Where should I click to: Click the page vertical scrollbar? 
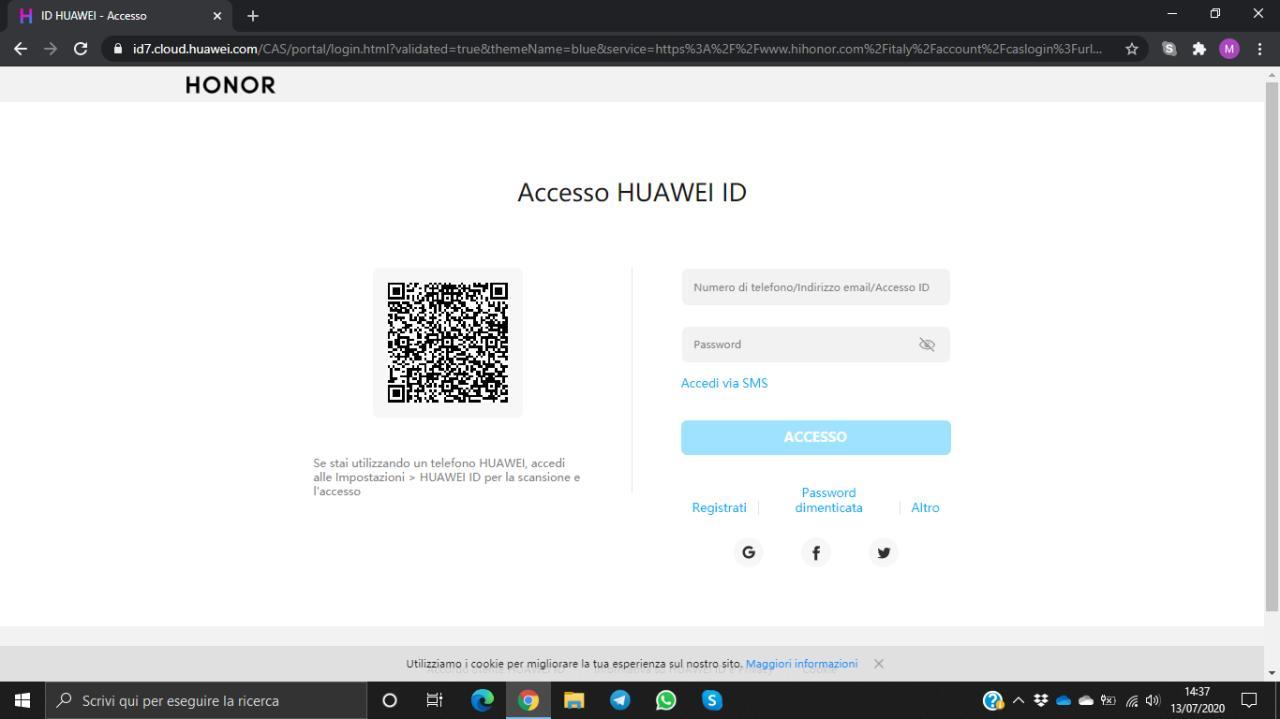tap(1271, 340)
